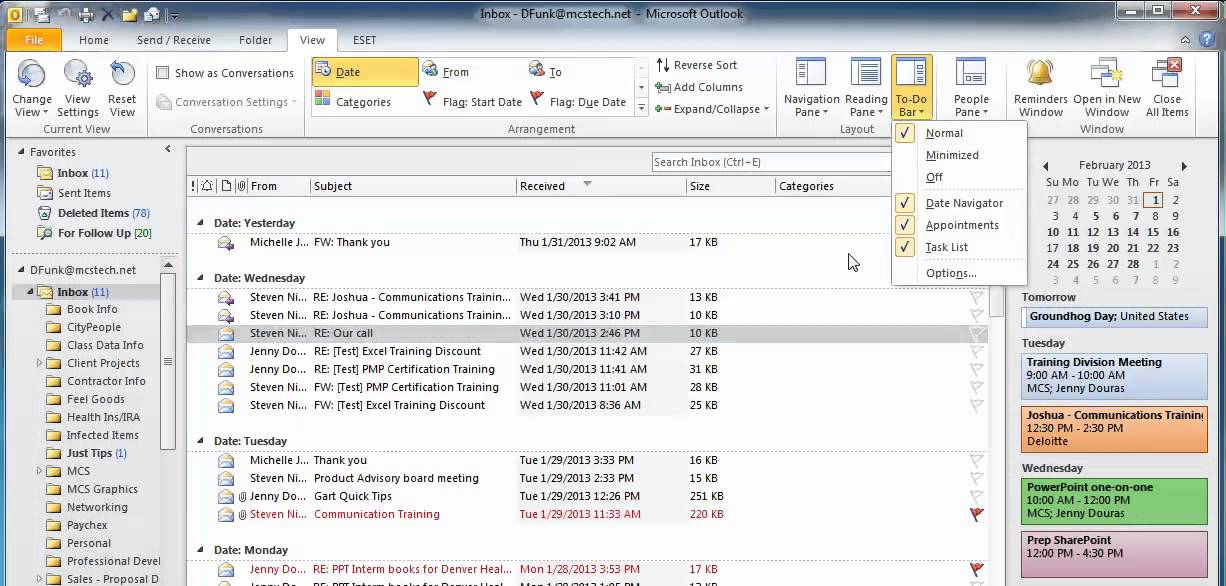Click the Importance column header icon
Image resolution: width=1226 pixels, height=586 pixels.
click(193, 186)
